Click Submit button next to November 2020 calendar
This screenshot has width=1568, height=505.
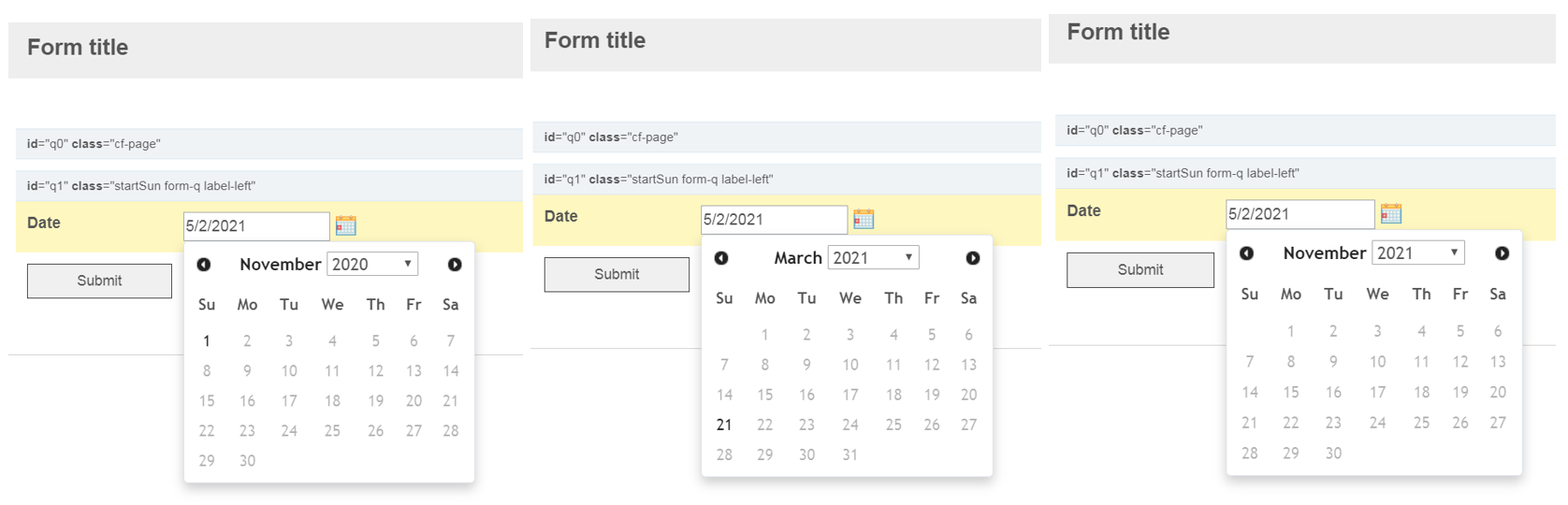99,281
